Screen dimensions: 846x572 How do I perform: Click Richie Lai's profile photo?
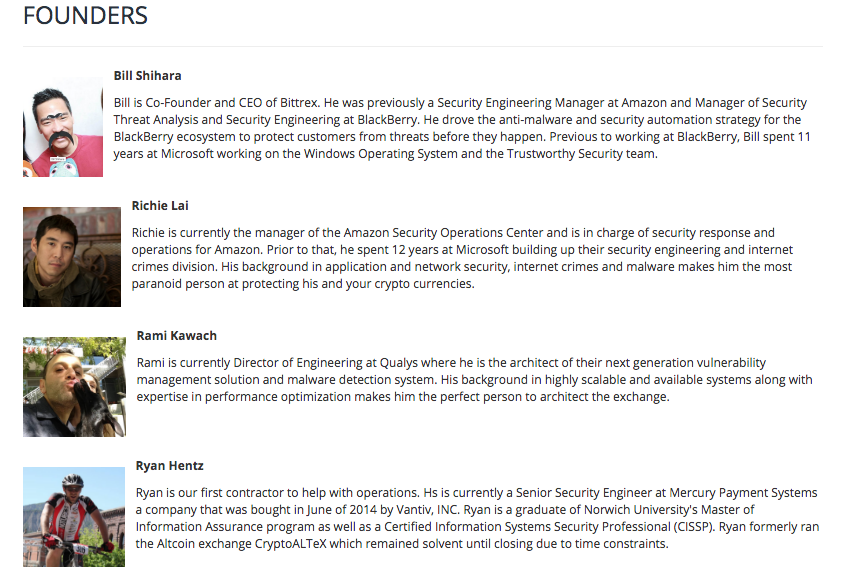(72, 257)
